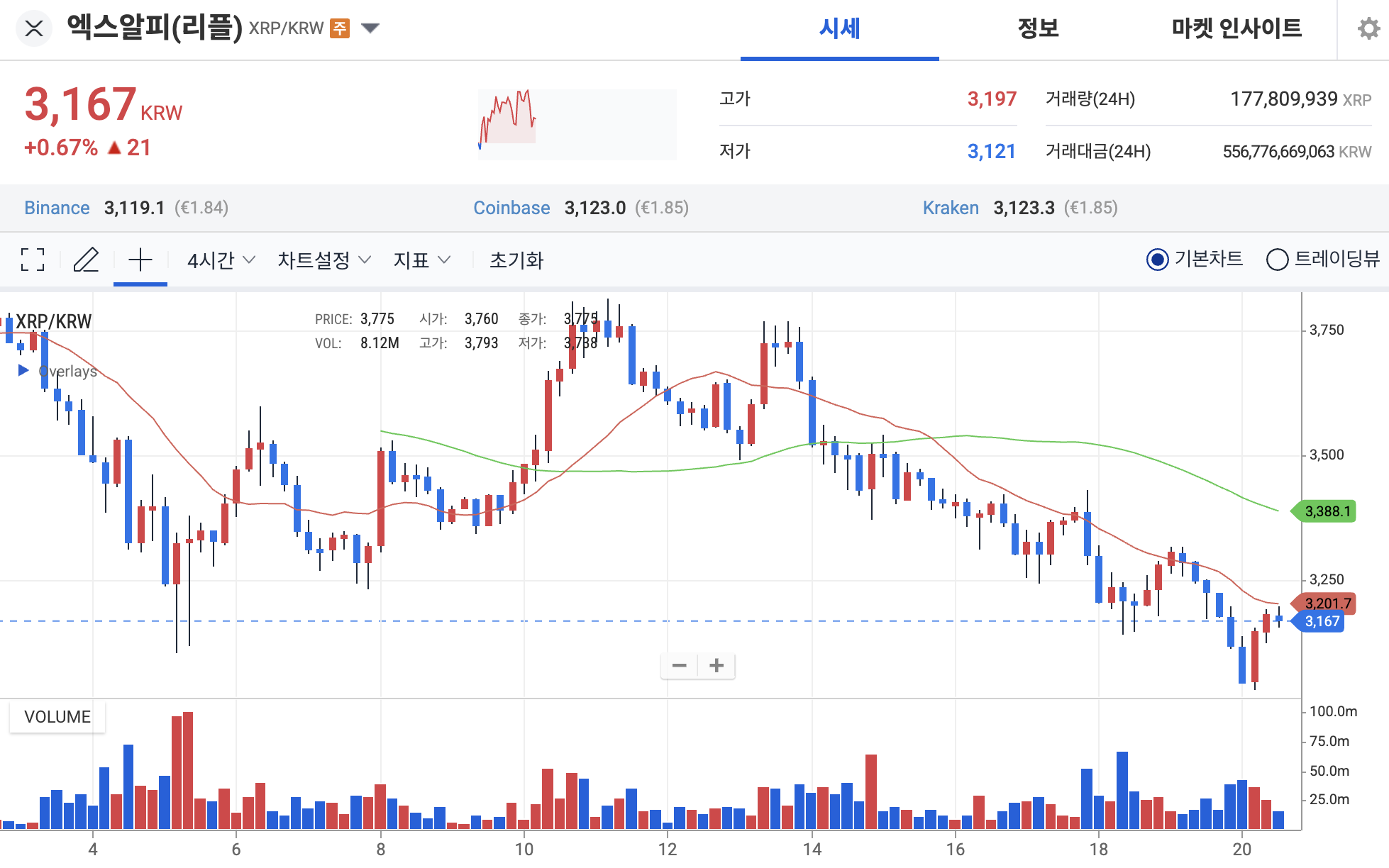Select the 트레이딩뷰 radio button

click(1323, 260)
